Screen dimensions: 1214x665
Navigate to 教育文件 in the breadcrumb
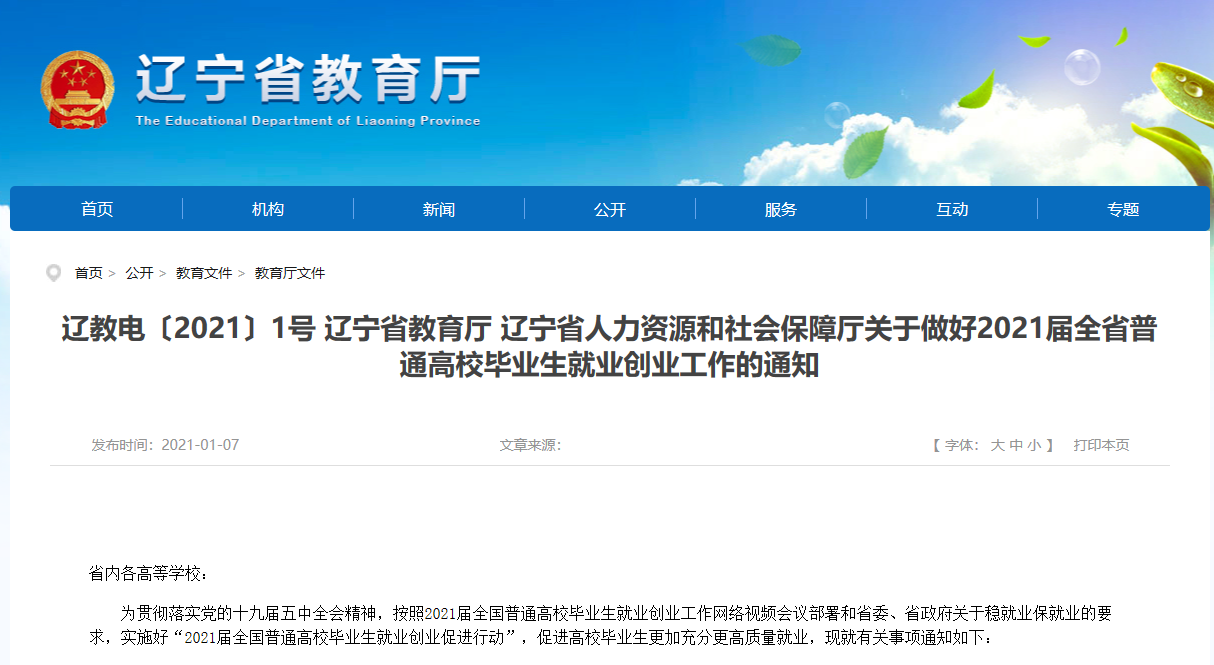pyautogui.click(x=204, y=273)
